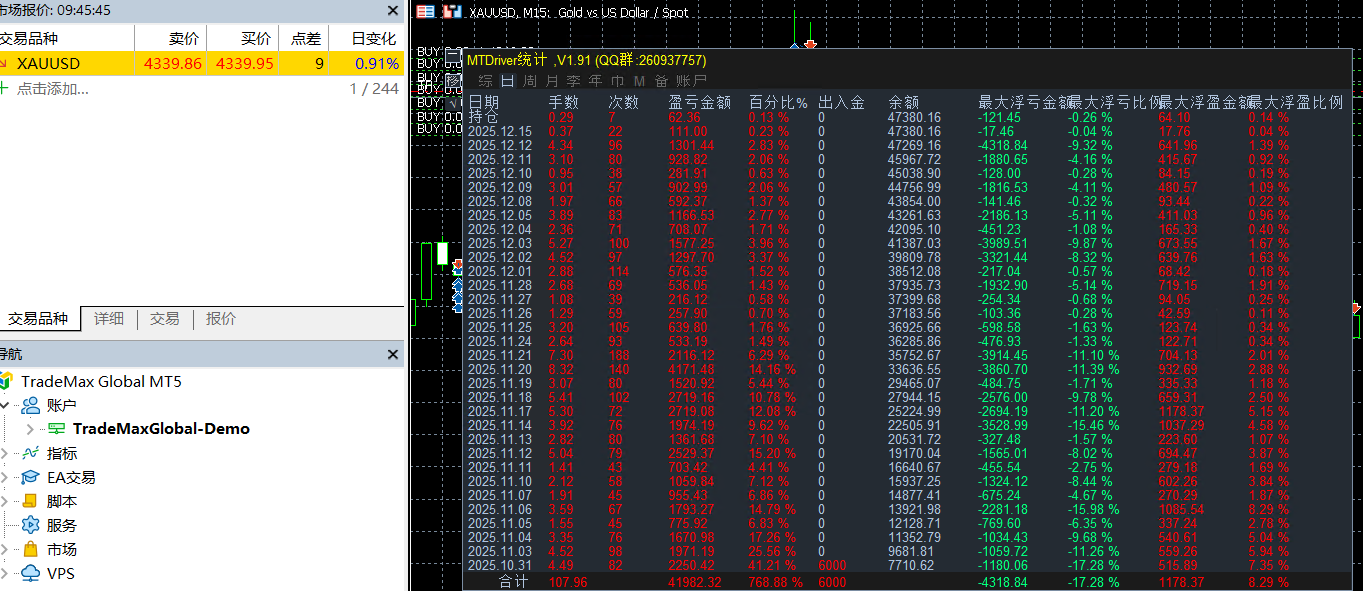Image resolution: width=1363 pixels, height=591 pixels.
Task: Select the 脚本 scripts icon in navigator
Action: pyautogui.click(x=29, y=500)
